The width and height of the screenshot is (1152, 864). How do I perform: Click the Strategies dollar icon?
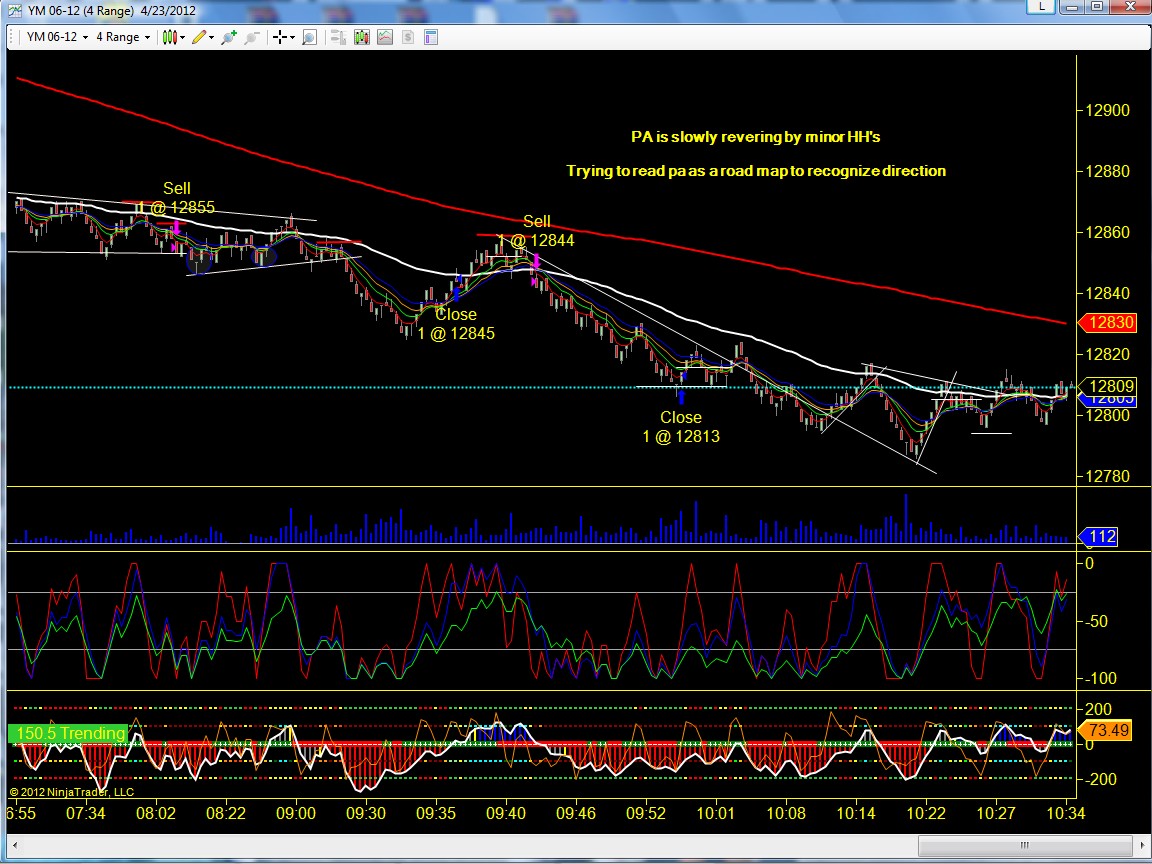click(408, 37)
